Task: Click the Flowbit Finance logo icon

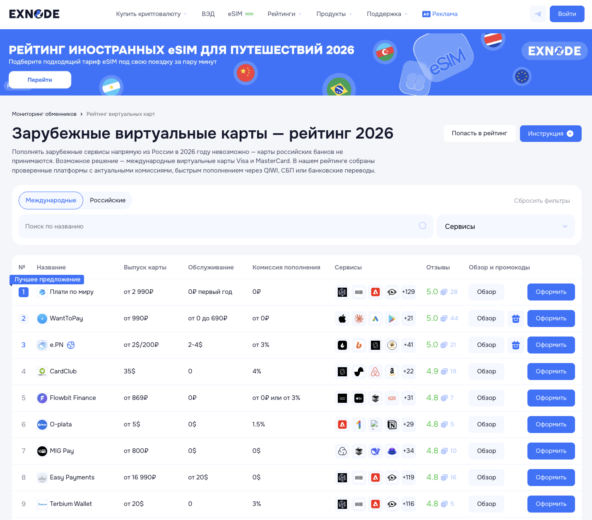Action: (x=42, y=398)
